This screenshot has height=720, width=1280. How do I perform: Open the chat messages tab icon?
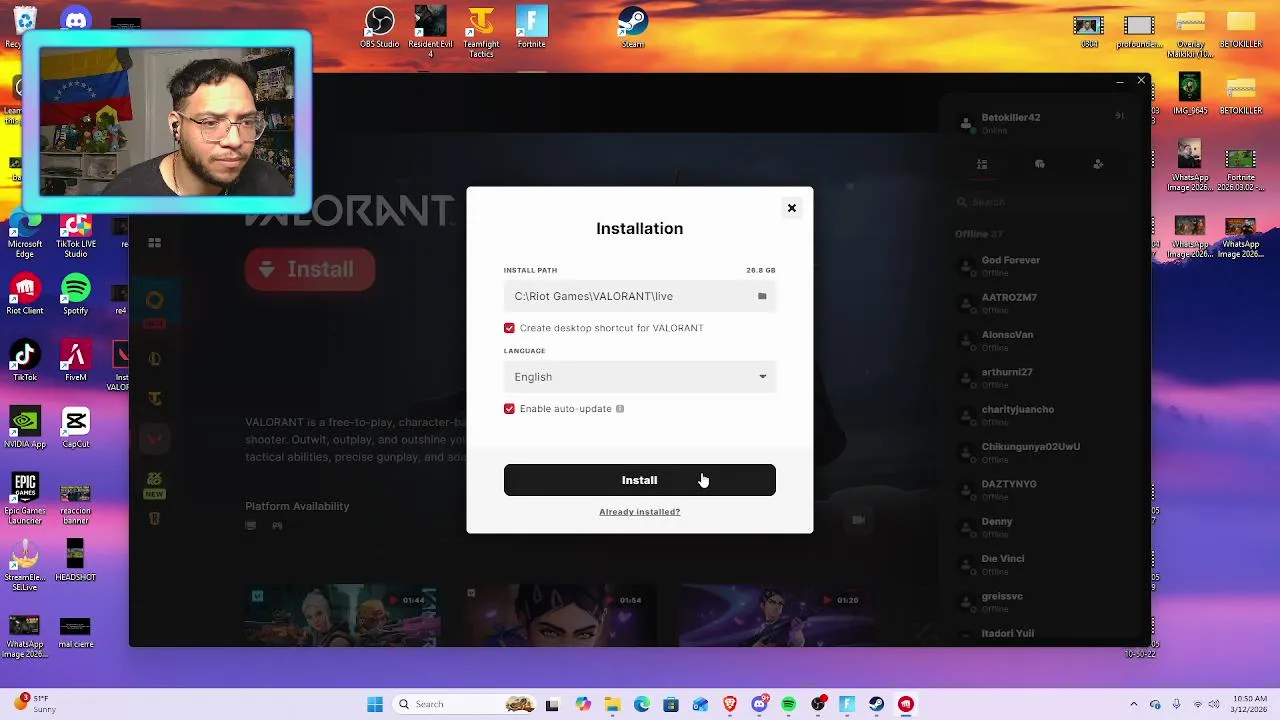click(1040, 164)
